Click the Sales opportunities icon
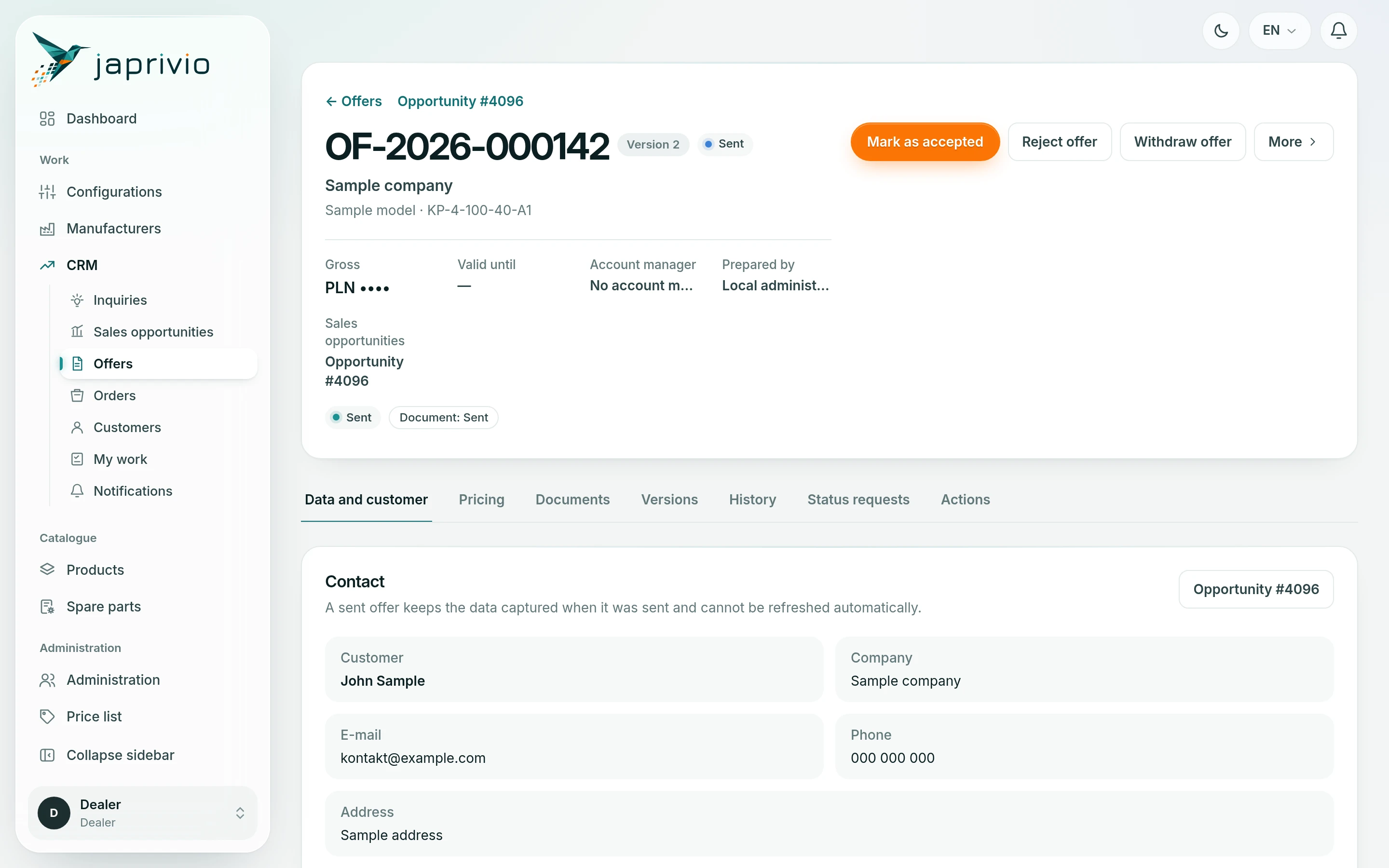Screen dimensions: 1389x868 (77, 332)
